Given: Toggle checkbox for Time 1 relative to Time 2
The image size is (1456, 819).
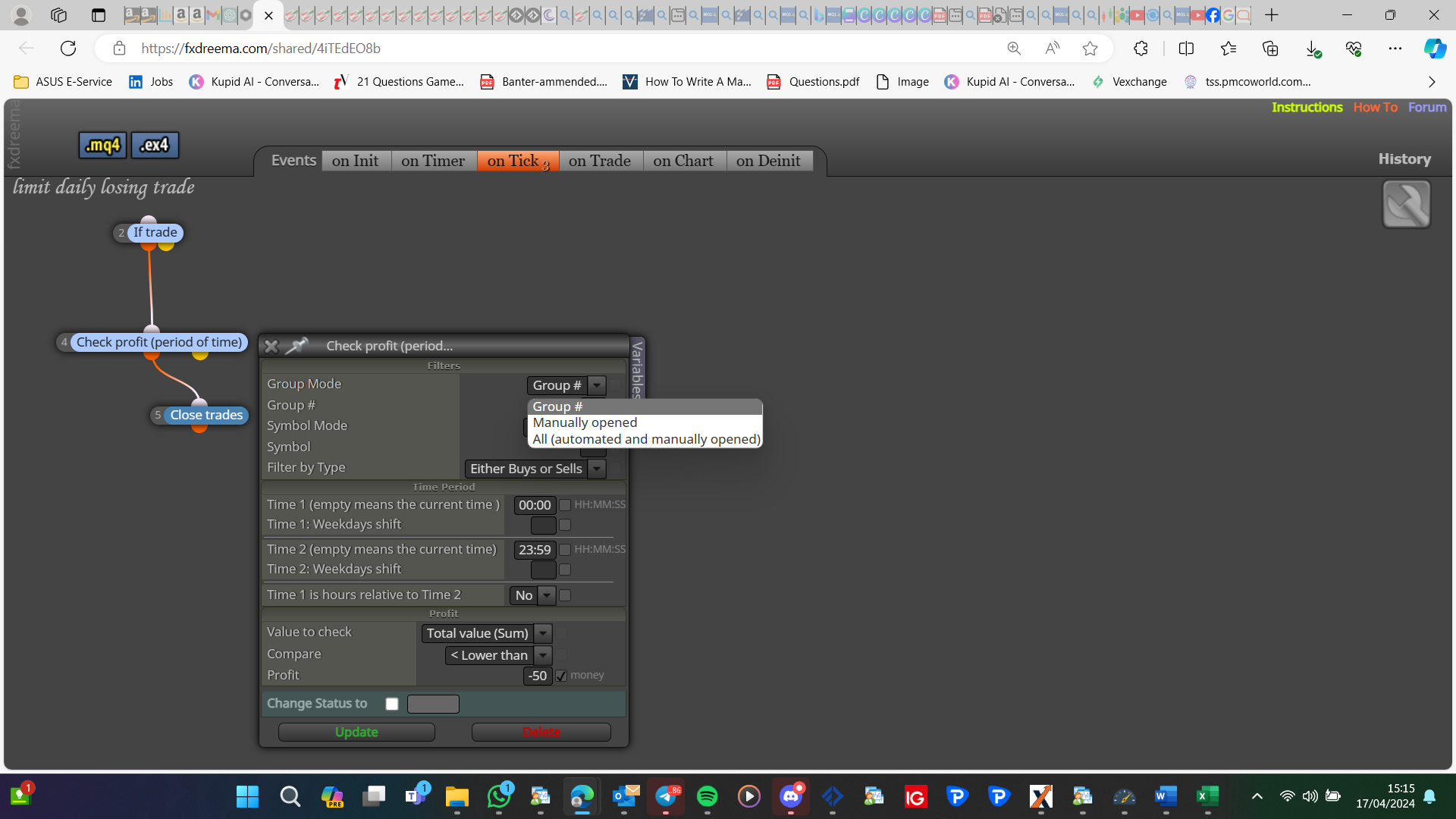Looking at the screenshot, I should click(x=565, y=595).
